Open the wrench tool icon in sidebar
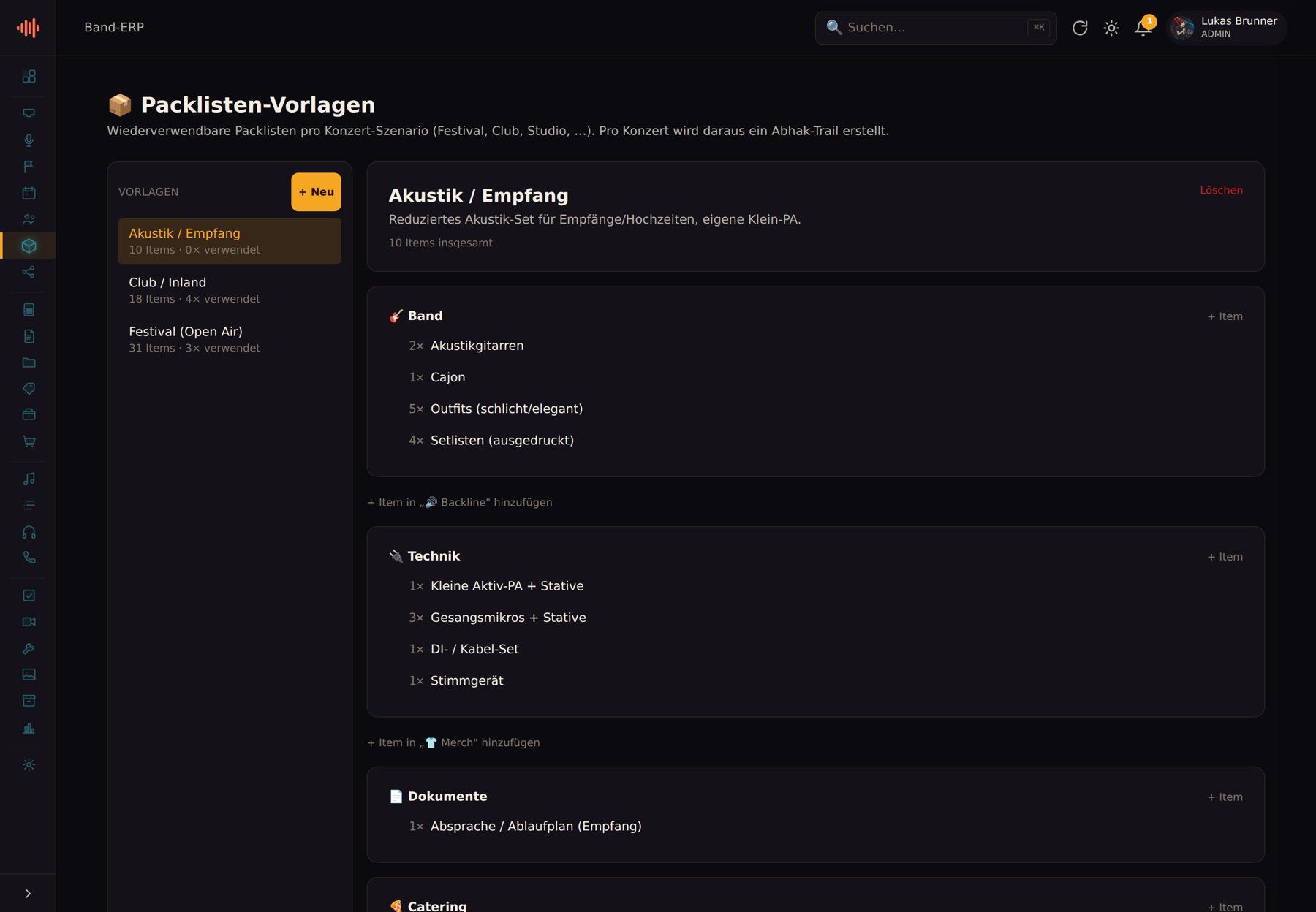The width and height of the screenshot is (1316, 912). coord(29,648)
